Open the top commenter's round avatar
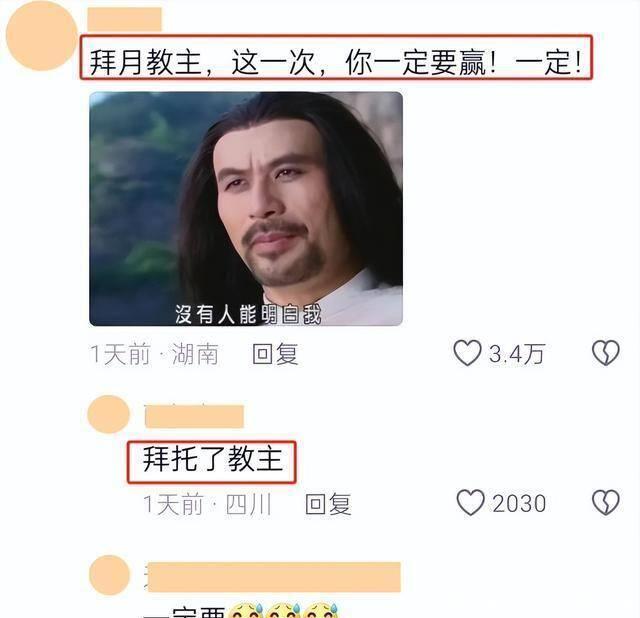The width and height of the screenshot is (640, 618). (42, 36)
